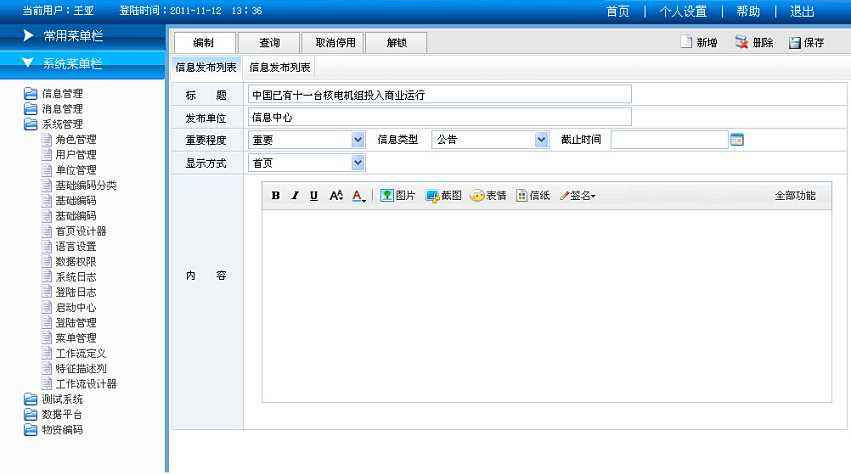This screenshot has width=851, height=474.
Task: Open 语言设置 in the tree
Action: click(x=70, y=247)
